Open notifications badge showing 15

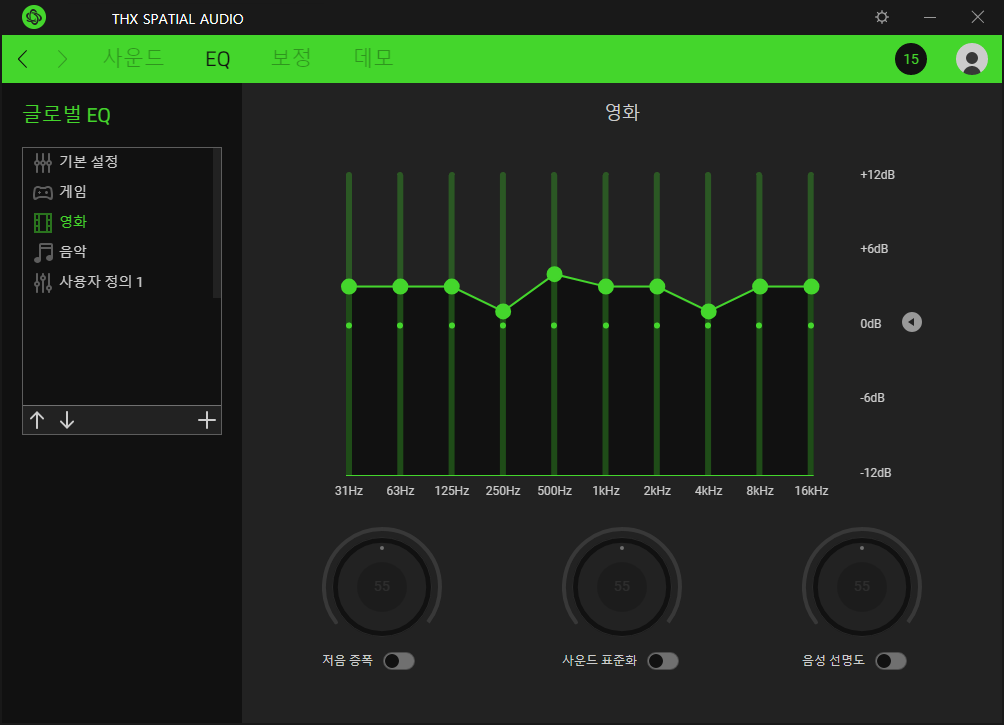click(x=911, y=59)
